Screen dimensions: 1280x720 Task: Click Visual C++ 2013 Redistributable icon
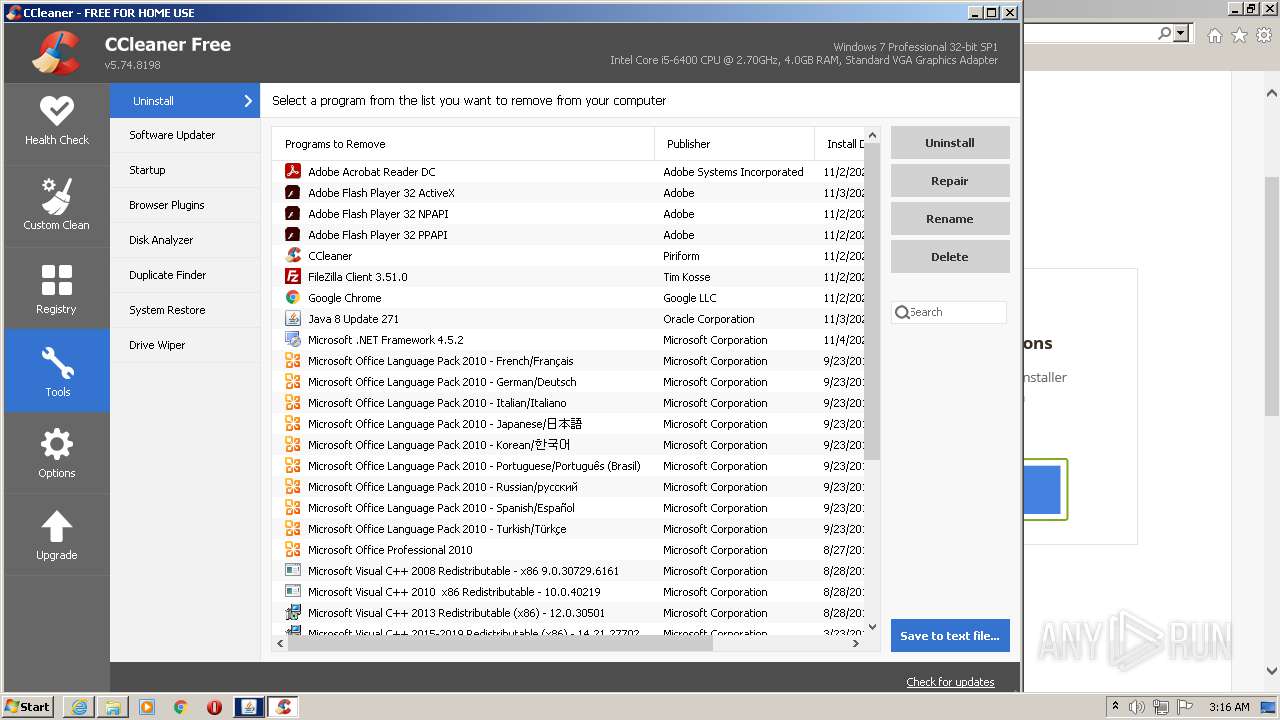pos(293,612)
